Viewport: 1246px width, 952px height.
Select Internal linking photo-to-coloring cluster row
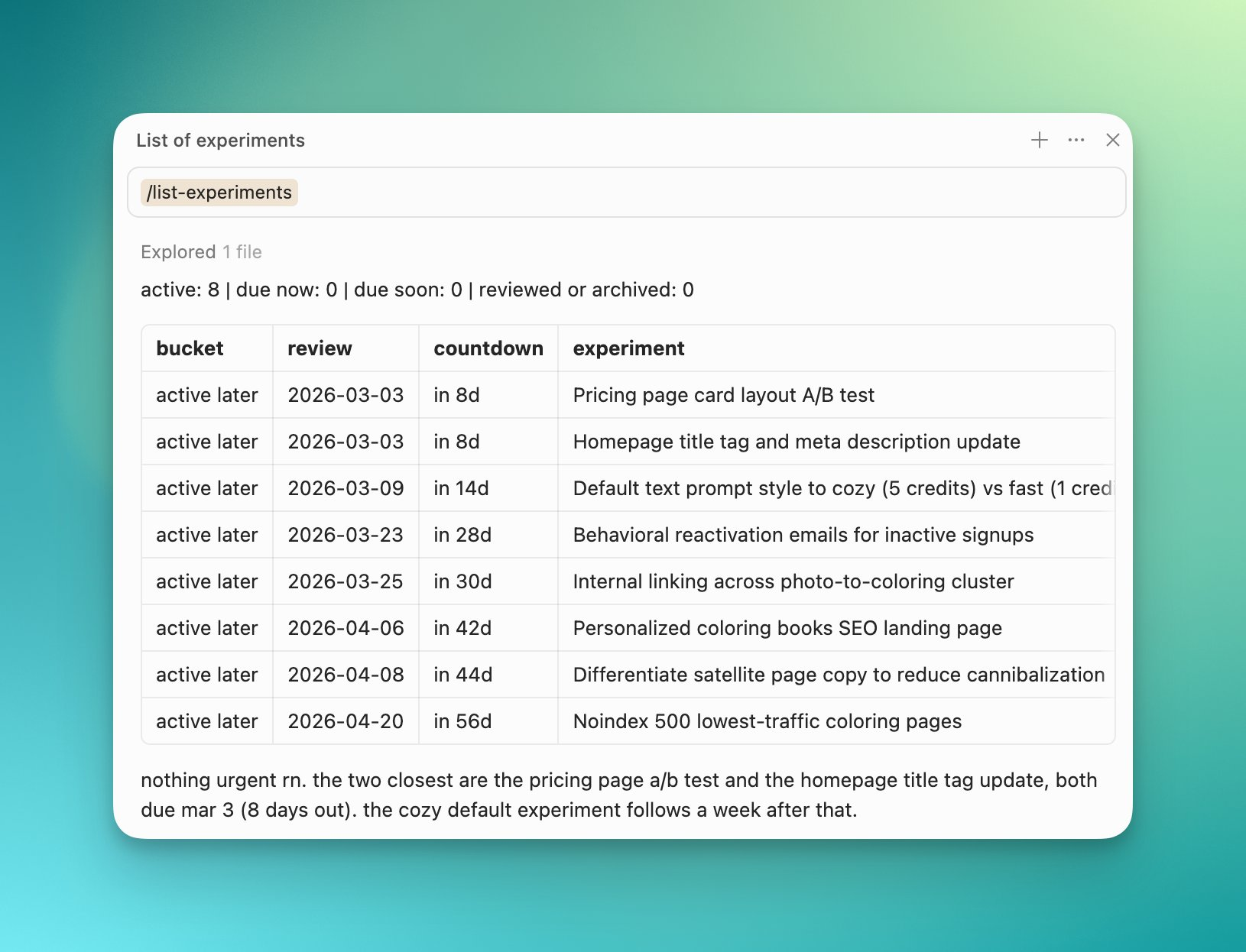[793, 581]
